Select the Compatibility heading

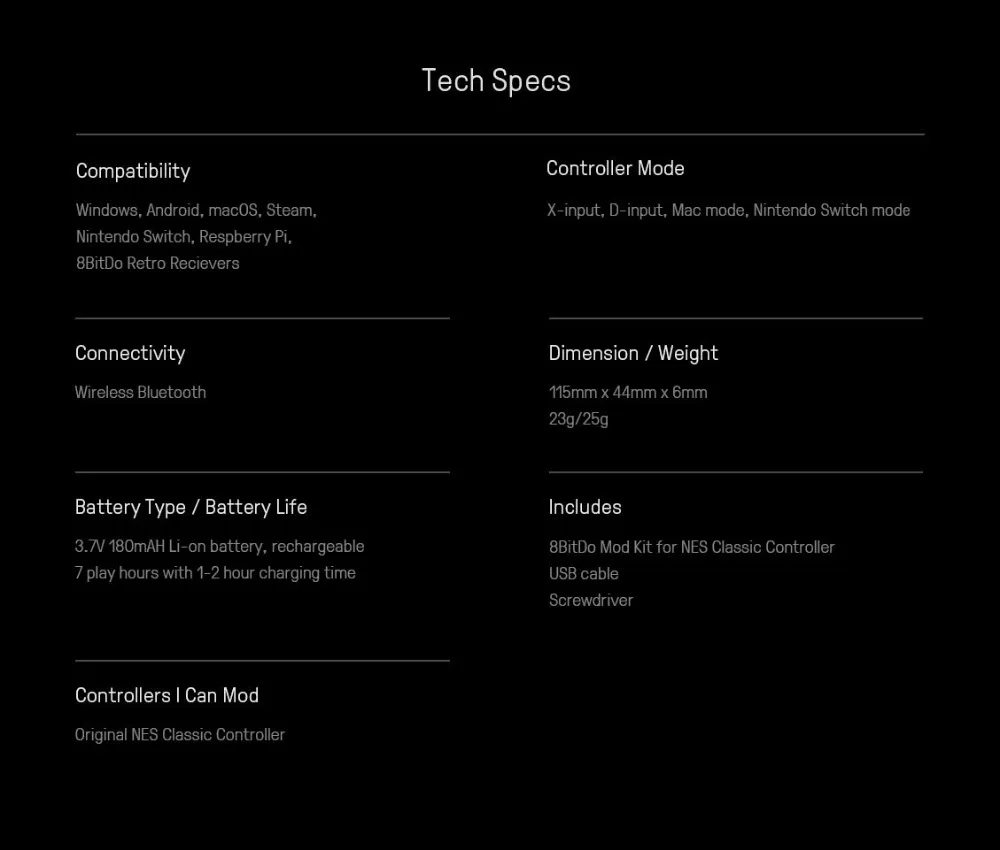(x=133, y=171)
